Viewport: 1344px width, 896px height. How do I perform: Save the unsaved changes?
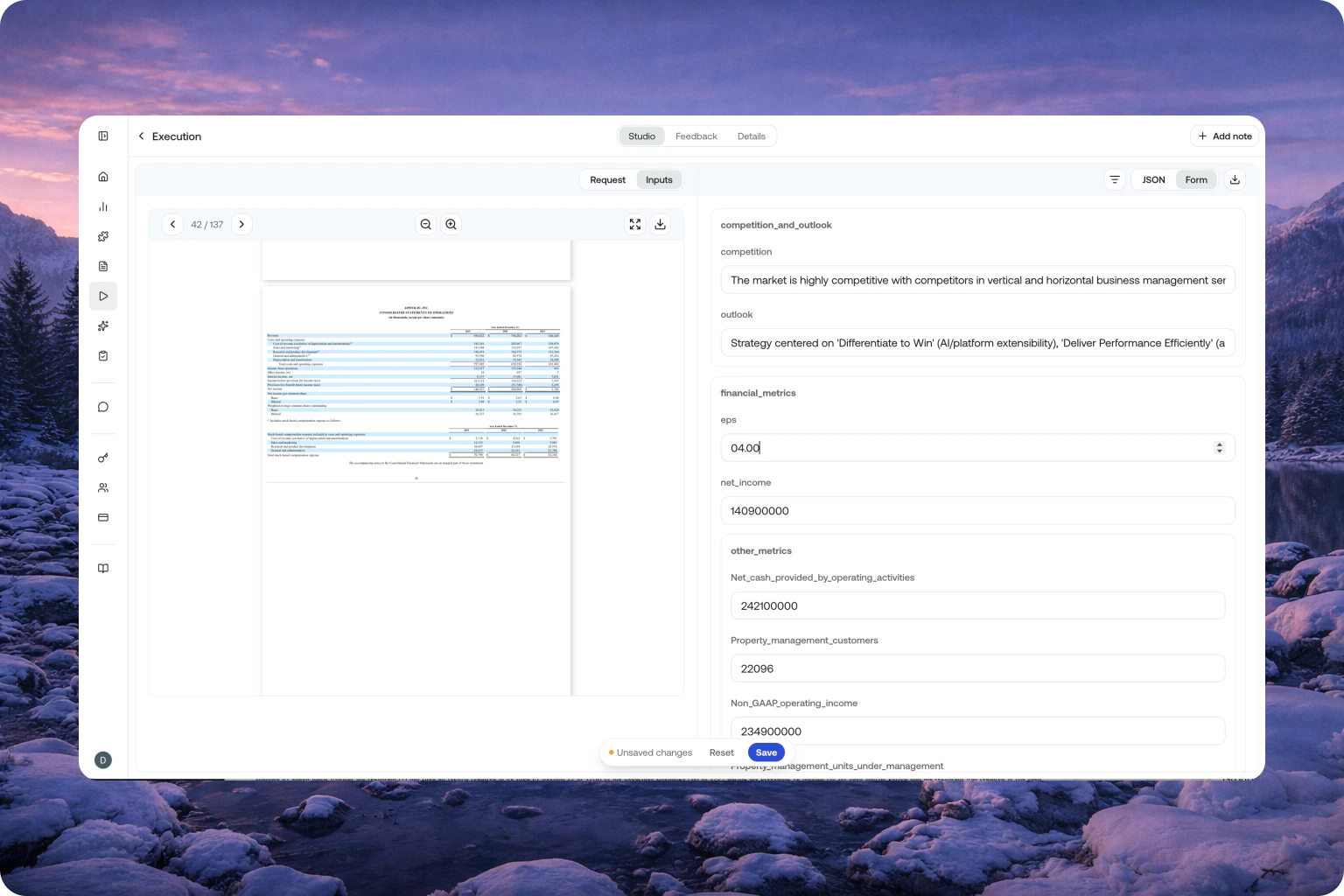coord(766,752)
